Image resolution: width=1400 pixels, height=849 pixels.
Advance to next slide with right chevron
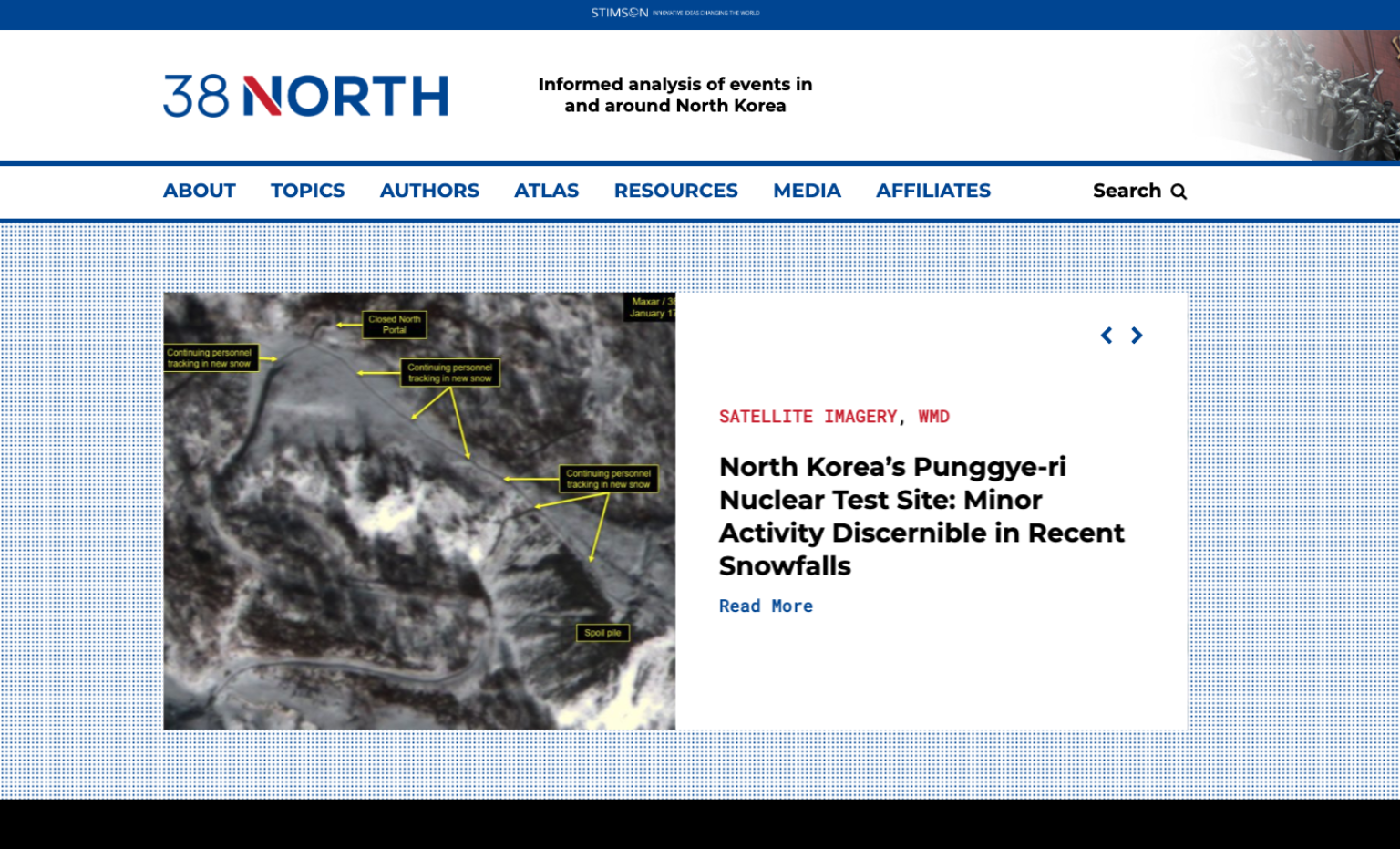(x=1137, y=336)
